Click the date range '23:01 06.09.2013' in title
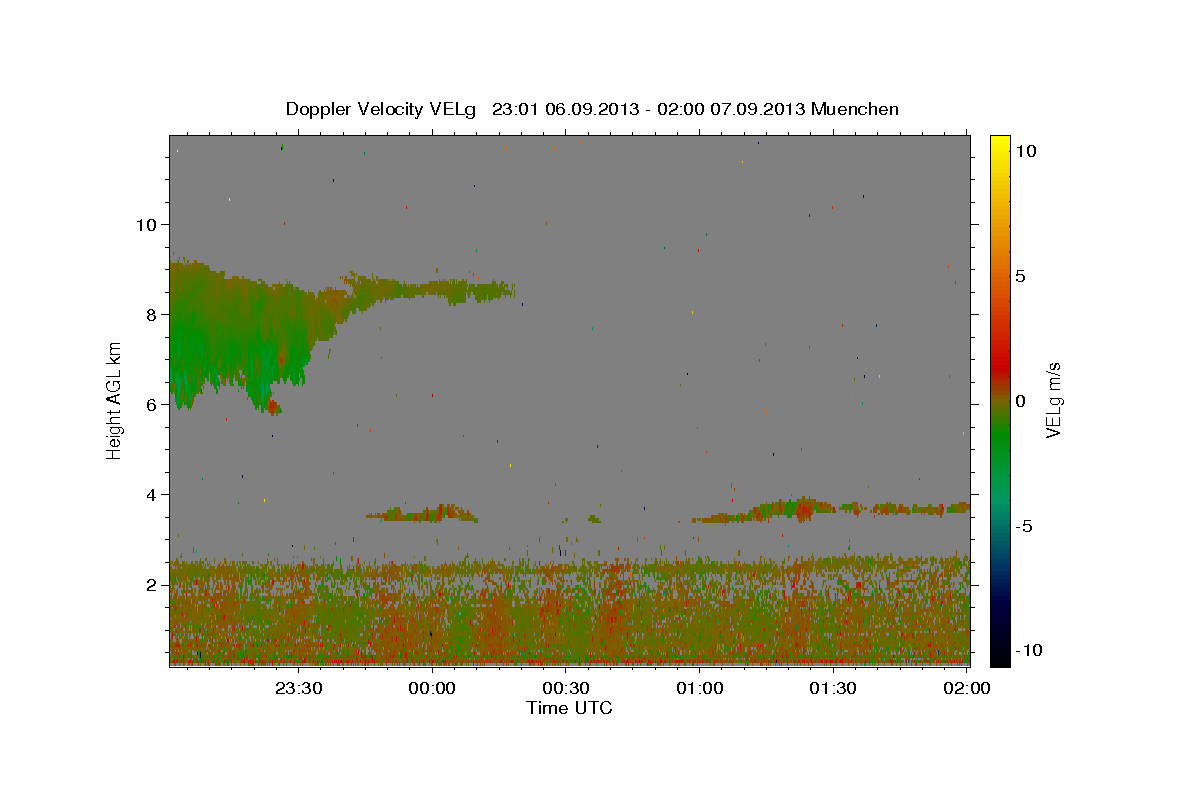The width and height of the screenshot is (1200, 800). [564, 109]
